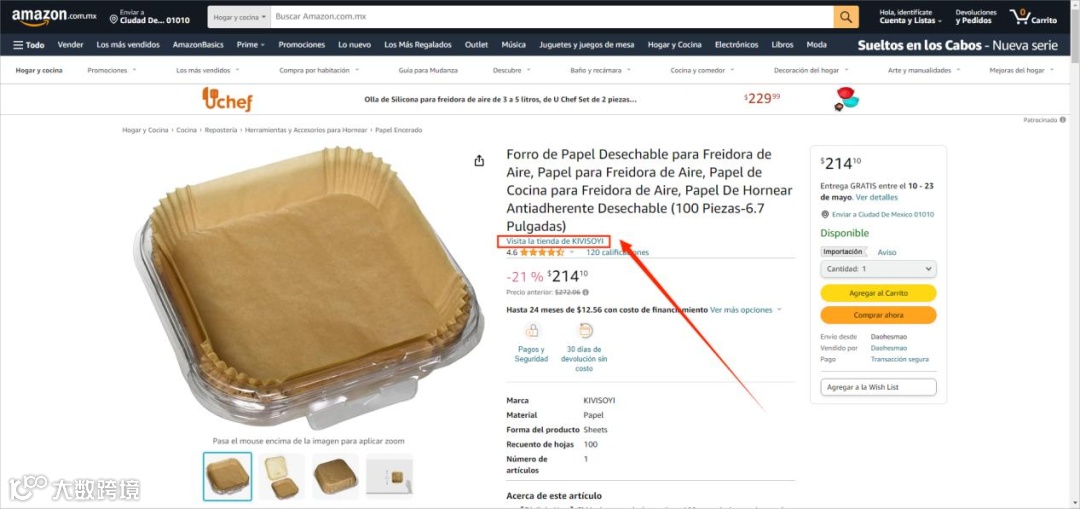
Task: Click Agregar al Carrito button
Action: pyautogui.click(x=878, y=293)
